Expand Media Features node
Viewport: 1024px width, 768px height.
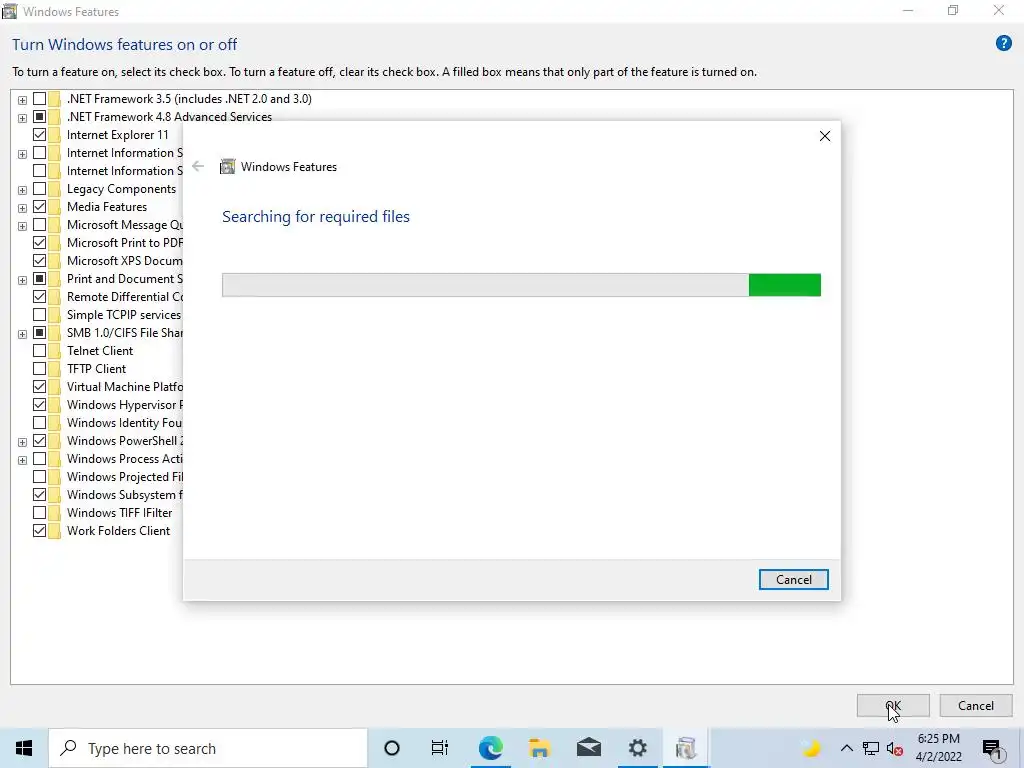pos(22,208)
